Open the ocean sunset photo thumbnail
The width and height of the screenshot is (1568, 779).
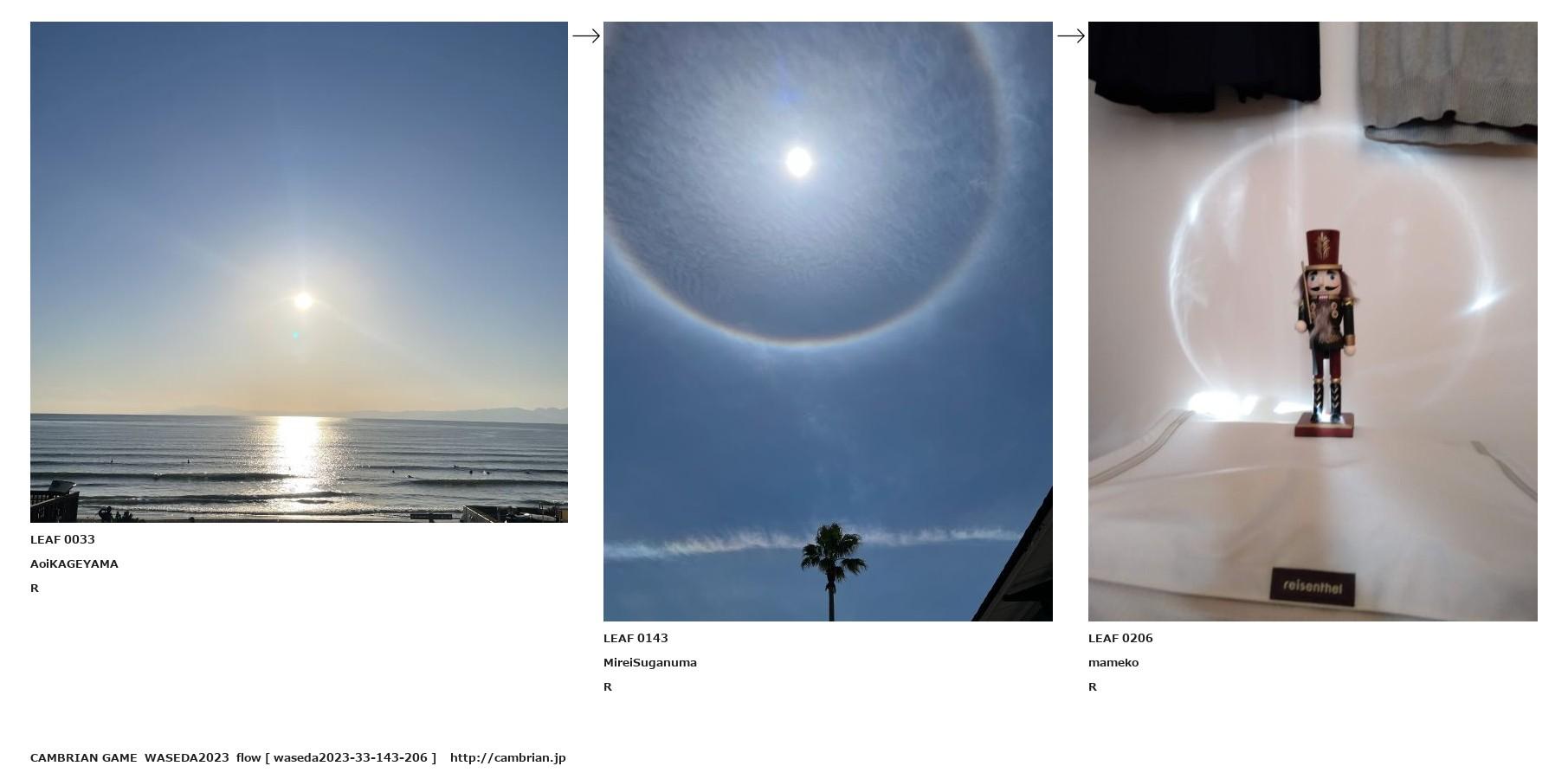pyautogui.click(x=299, y=272)
